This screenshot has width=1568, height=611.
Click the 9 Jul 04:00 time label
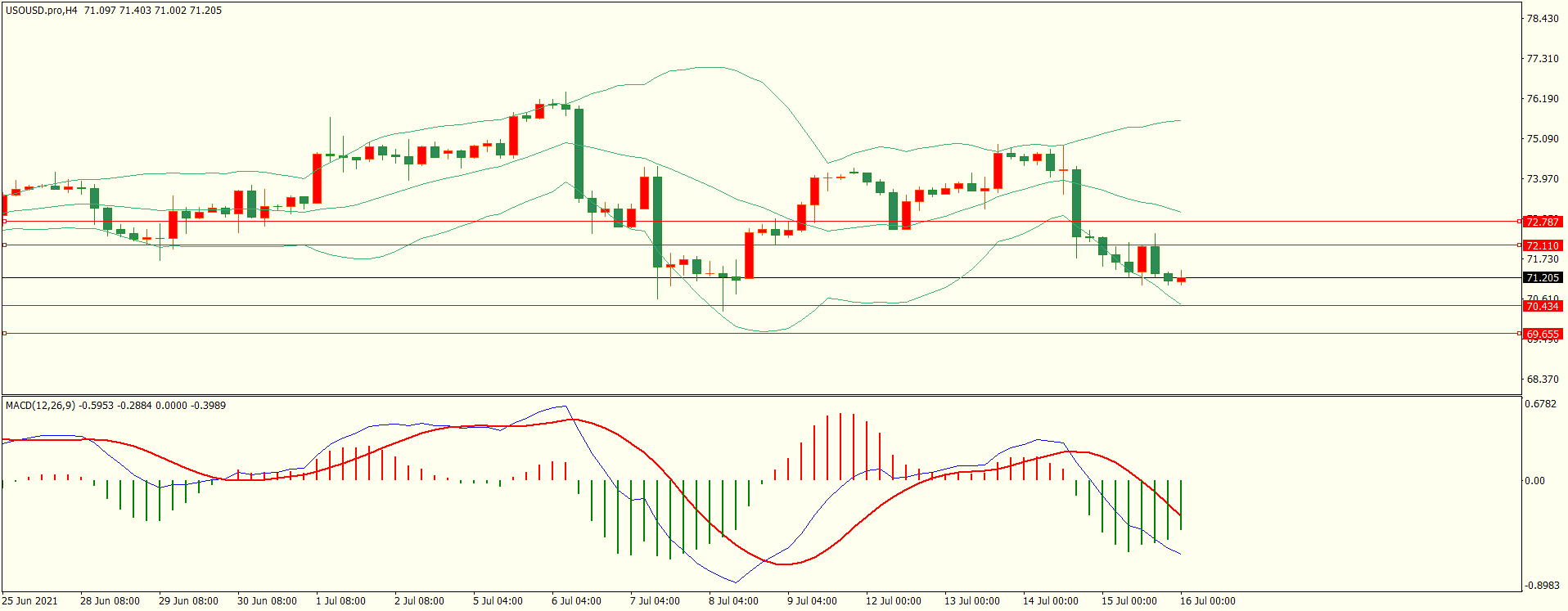812,601
